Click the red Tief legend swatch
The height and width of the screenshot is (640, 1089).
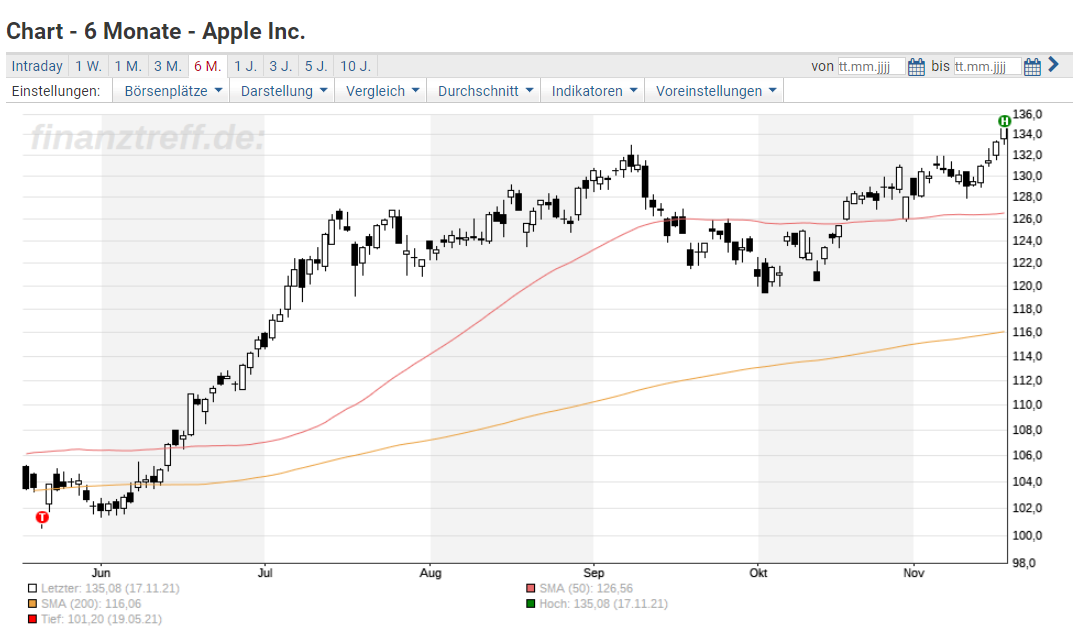(32, 619)
